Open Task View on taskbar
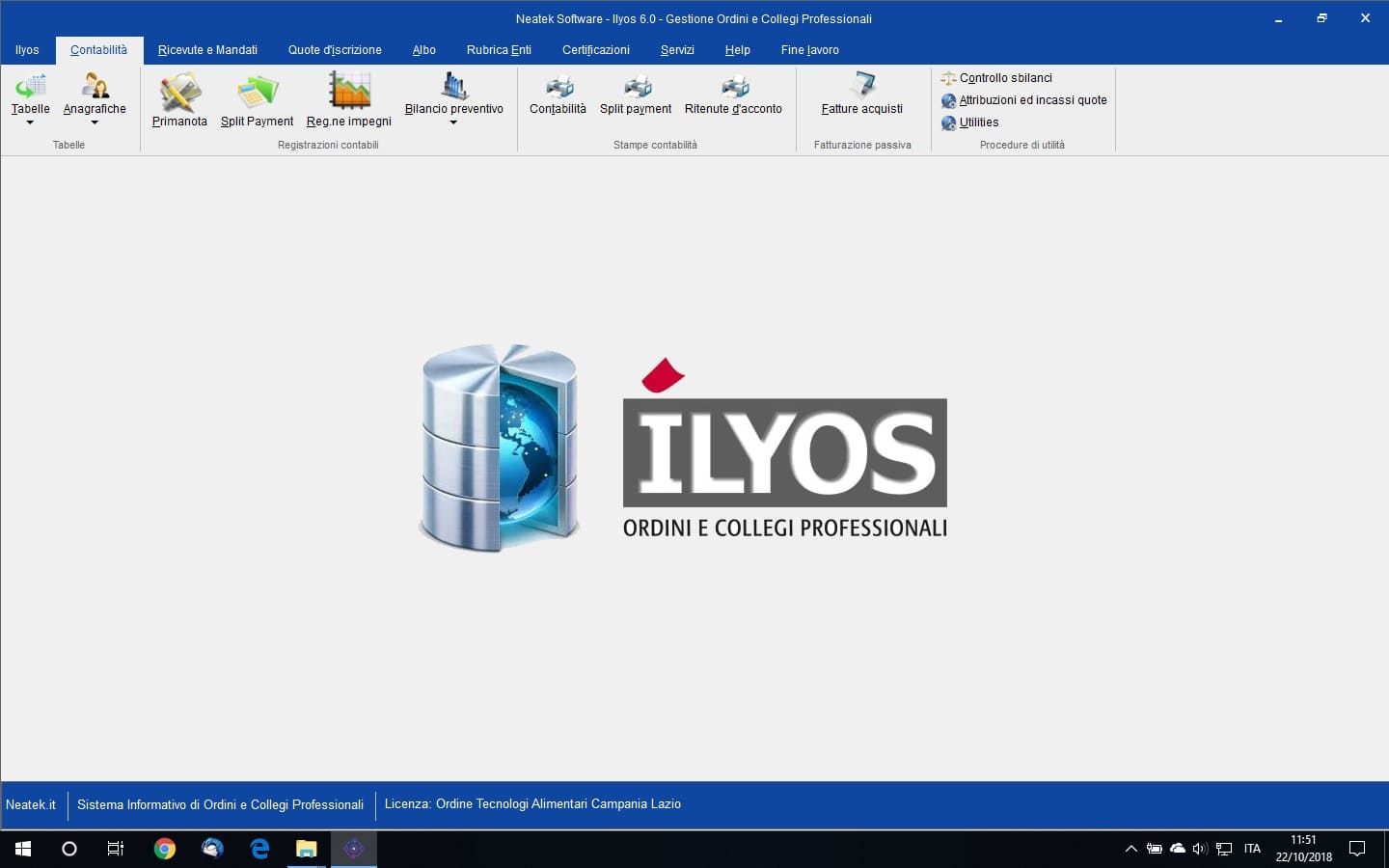The image size is (1389, 868). coord(116,849)
